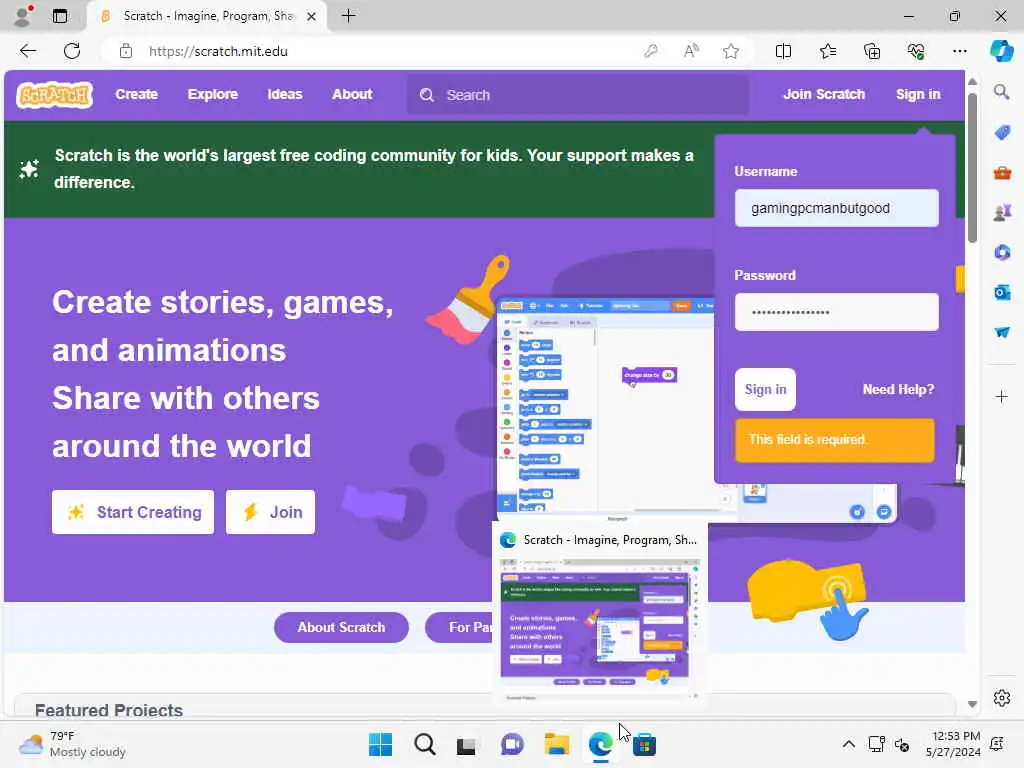
Task: Open Task View on taskbar
Action: coord(467,744)
